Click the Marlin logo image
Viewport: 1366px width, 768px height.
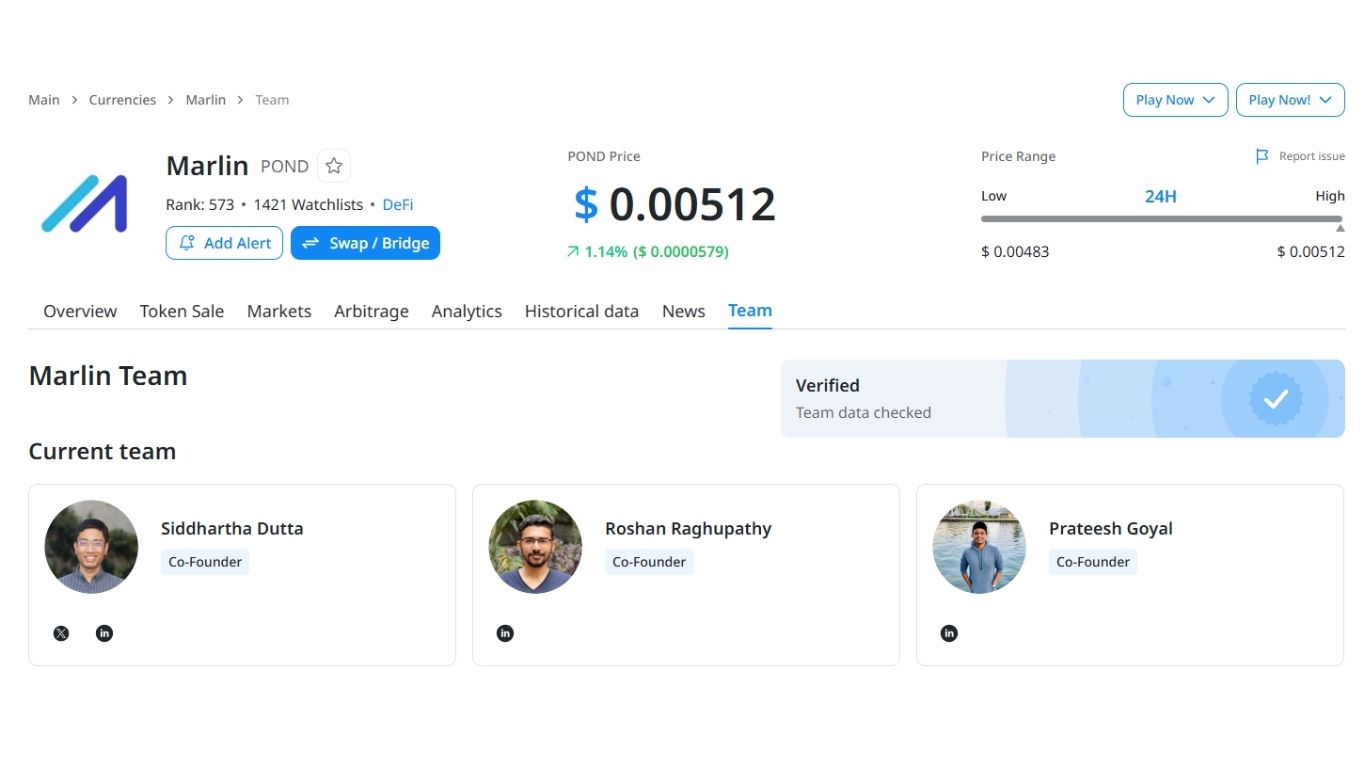click(84, 204)
